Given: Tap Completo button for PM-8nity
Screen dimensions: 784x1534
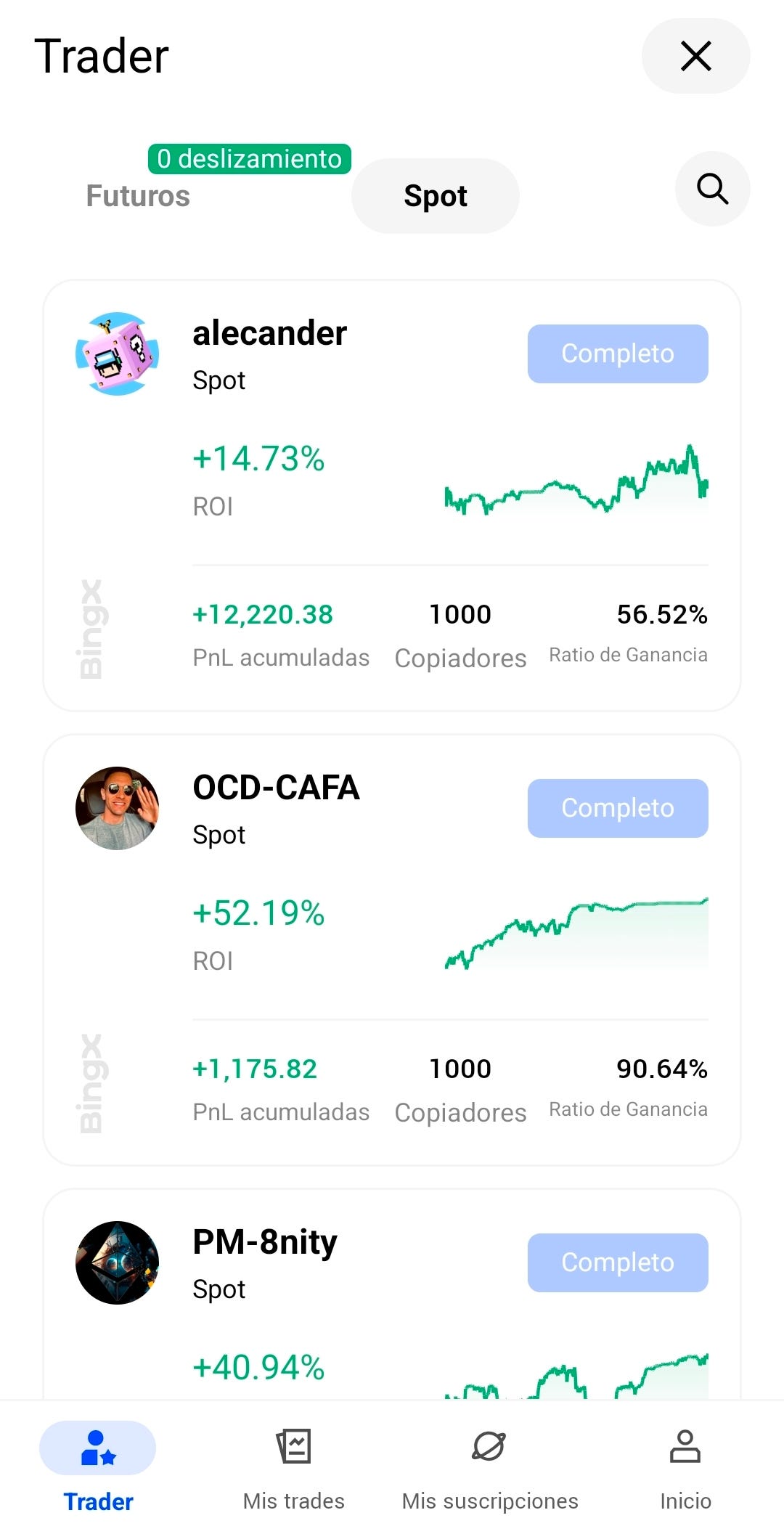Looking at the screenshot, I should (x=618, y=1262).
